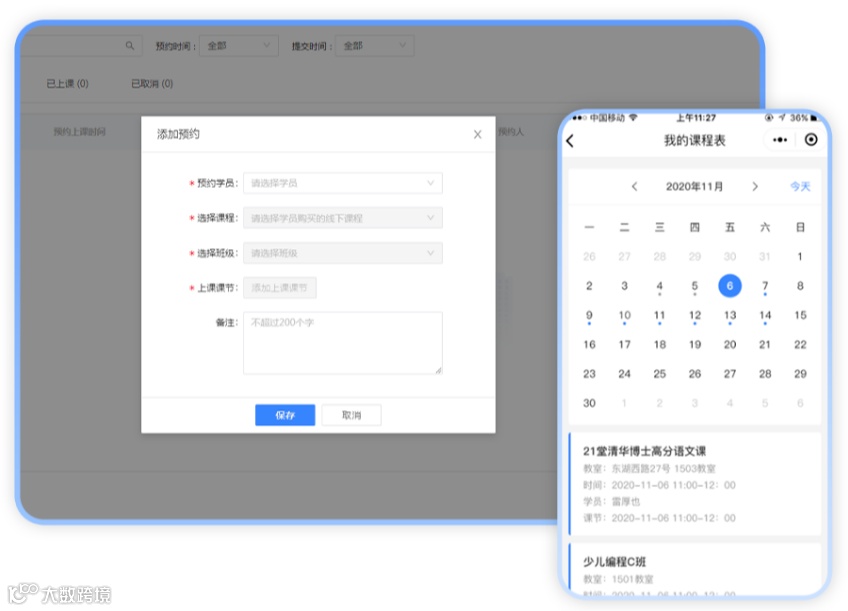Select November 4 in the calendar
Viewport: 848px width, 611px height.
click(659, 285)
